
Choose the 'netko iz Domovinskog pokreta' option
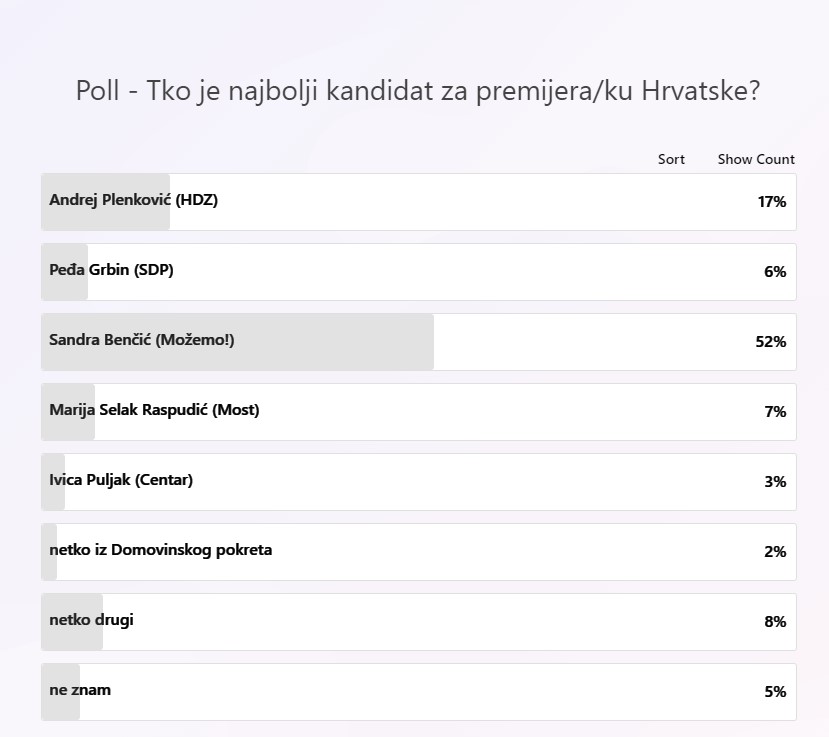tap(161, 550)
